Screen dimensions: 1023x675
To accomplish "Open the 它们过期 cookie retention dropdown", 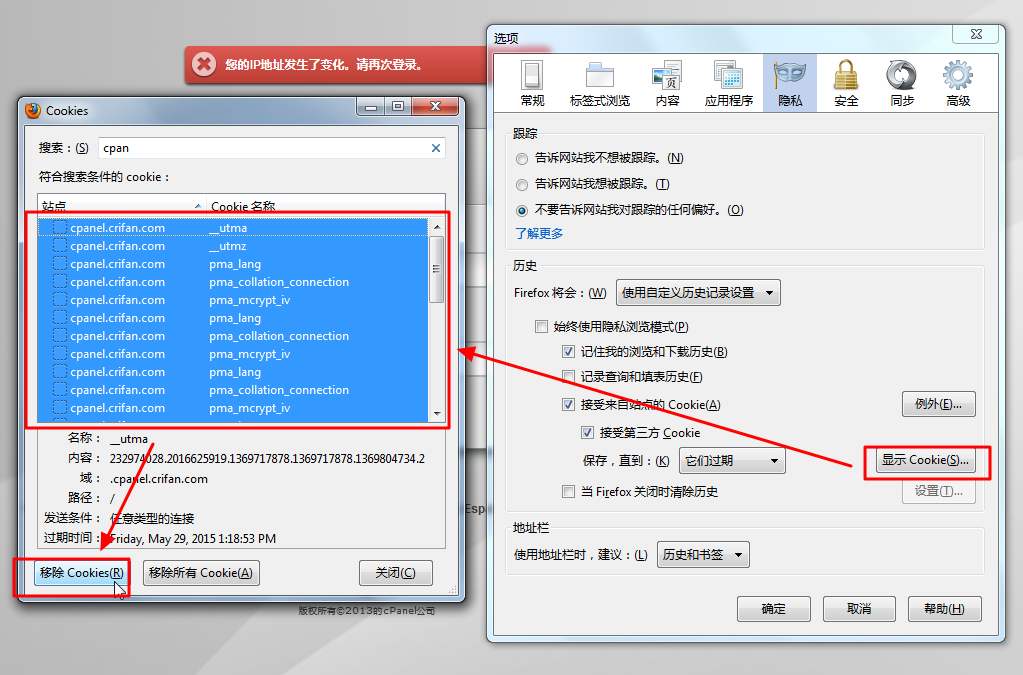I will pyautogui.click(x=732, y=460).
